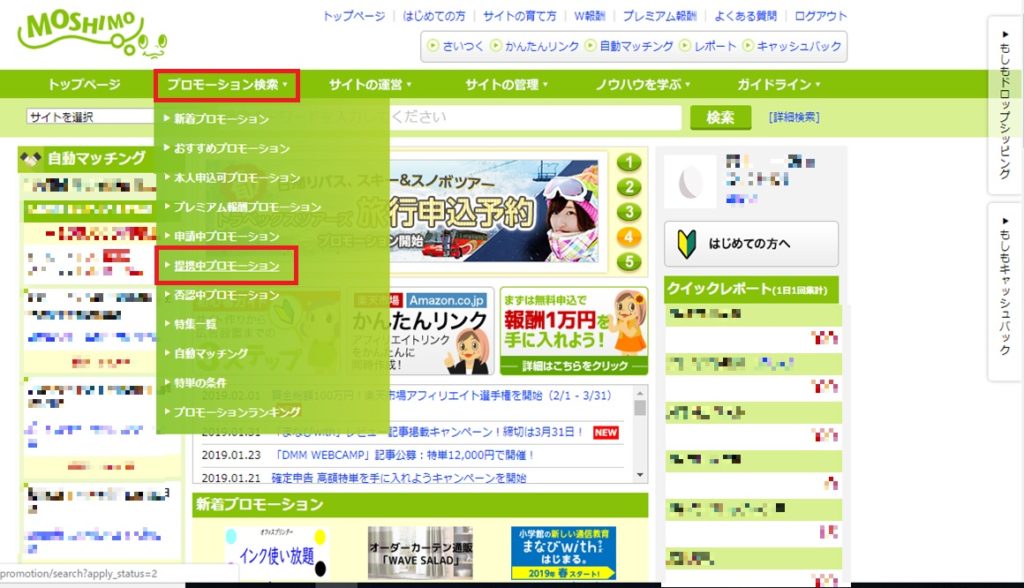This screenshot has height=588, width=1024.
Task: Open the プレミアム報酬 header link
Action: (659, 16)
